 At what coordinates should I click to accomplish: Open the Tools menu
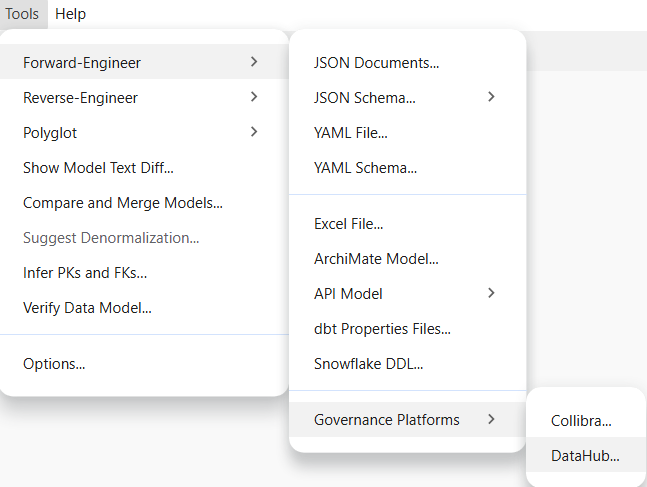click(21, 14)
